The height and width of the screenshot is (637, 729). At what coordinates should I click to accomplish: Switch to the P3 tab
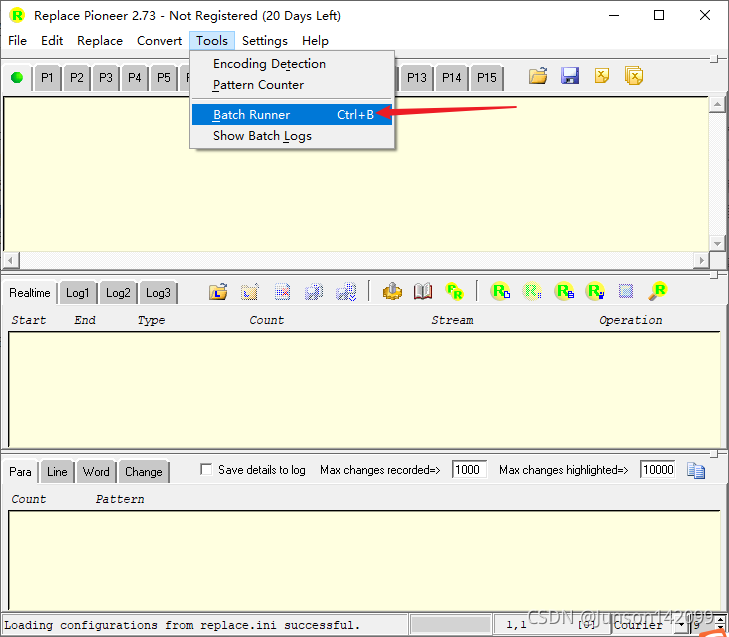106,78
